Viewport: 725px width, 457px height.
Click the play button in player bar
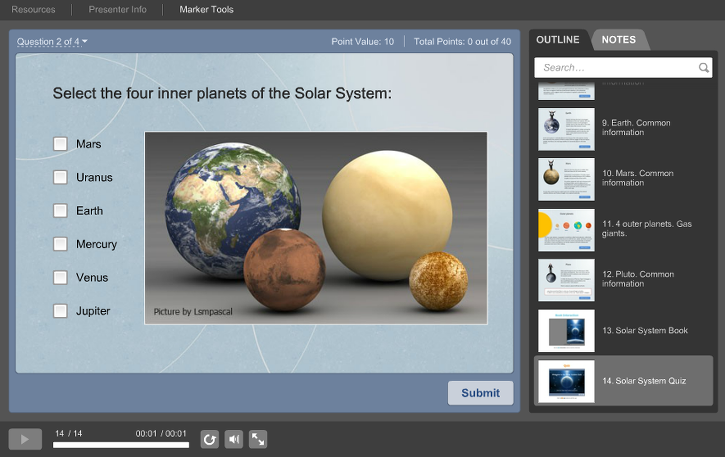25,439
